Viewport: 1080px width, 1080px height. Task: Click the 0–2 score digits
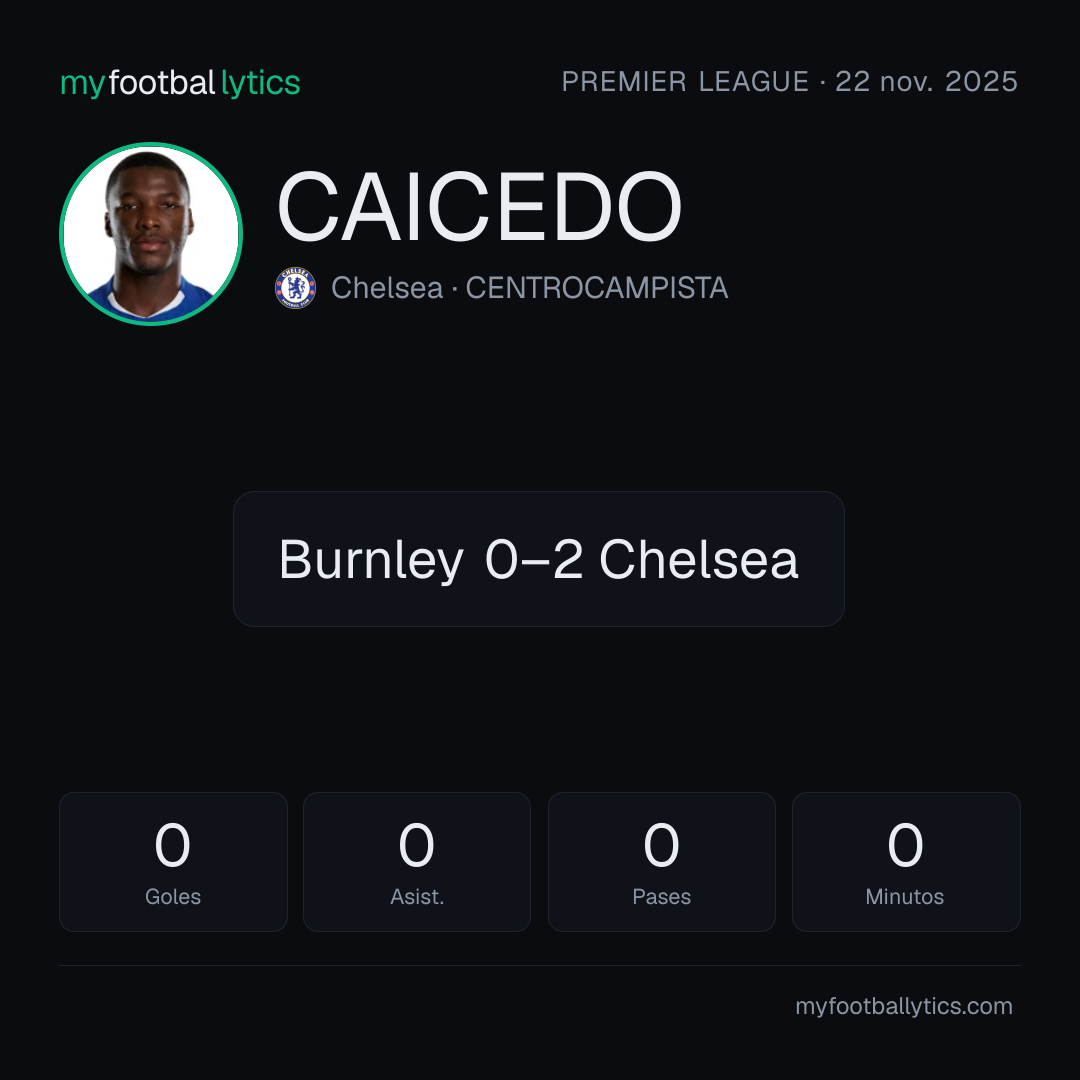pos(534,559)
